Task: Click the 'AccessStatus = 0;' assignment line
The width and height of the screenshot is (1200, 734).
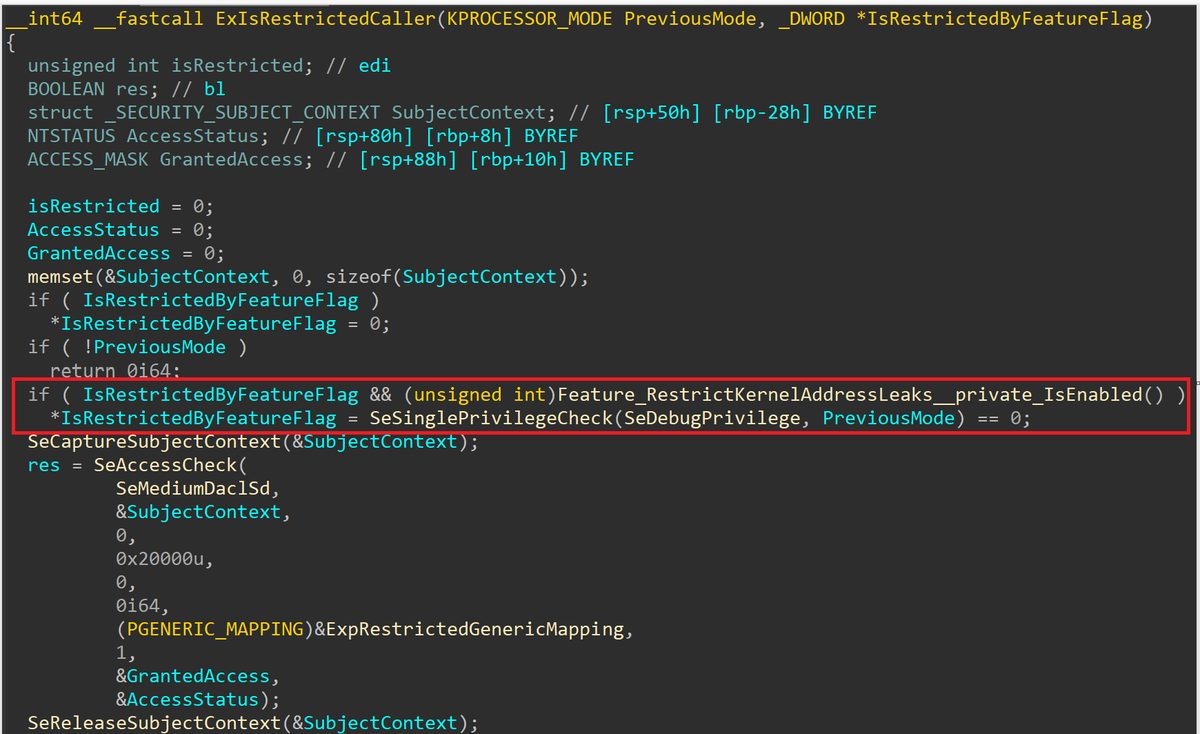Action: pos(120,229)
